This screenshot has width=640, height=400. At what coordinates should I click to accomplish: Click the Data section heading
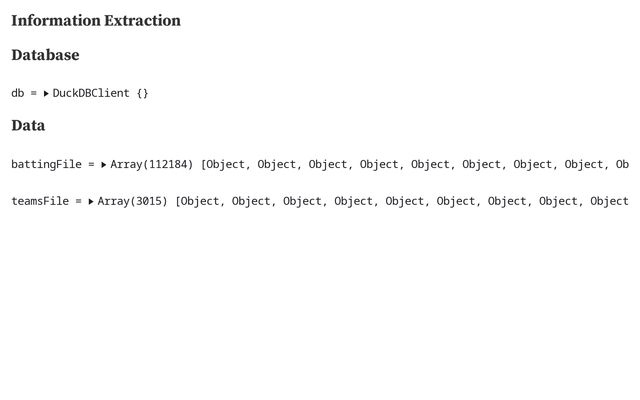pos(28,126)
